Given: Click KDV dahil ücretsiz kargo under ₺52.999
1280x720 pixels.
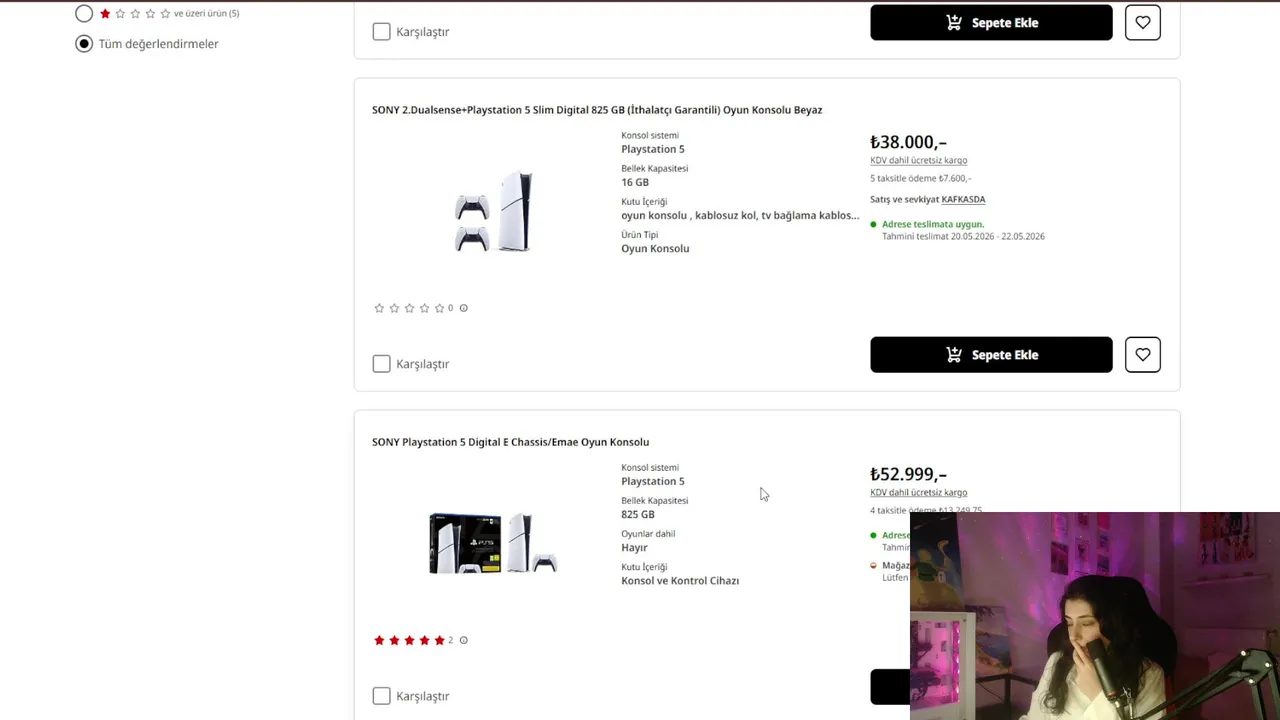Looking at the screenshot, I should 918,492.
